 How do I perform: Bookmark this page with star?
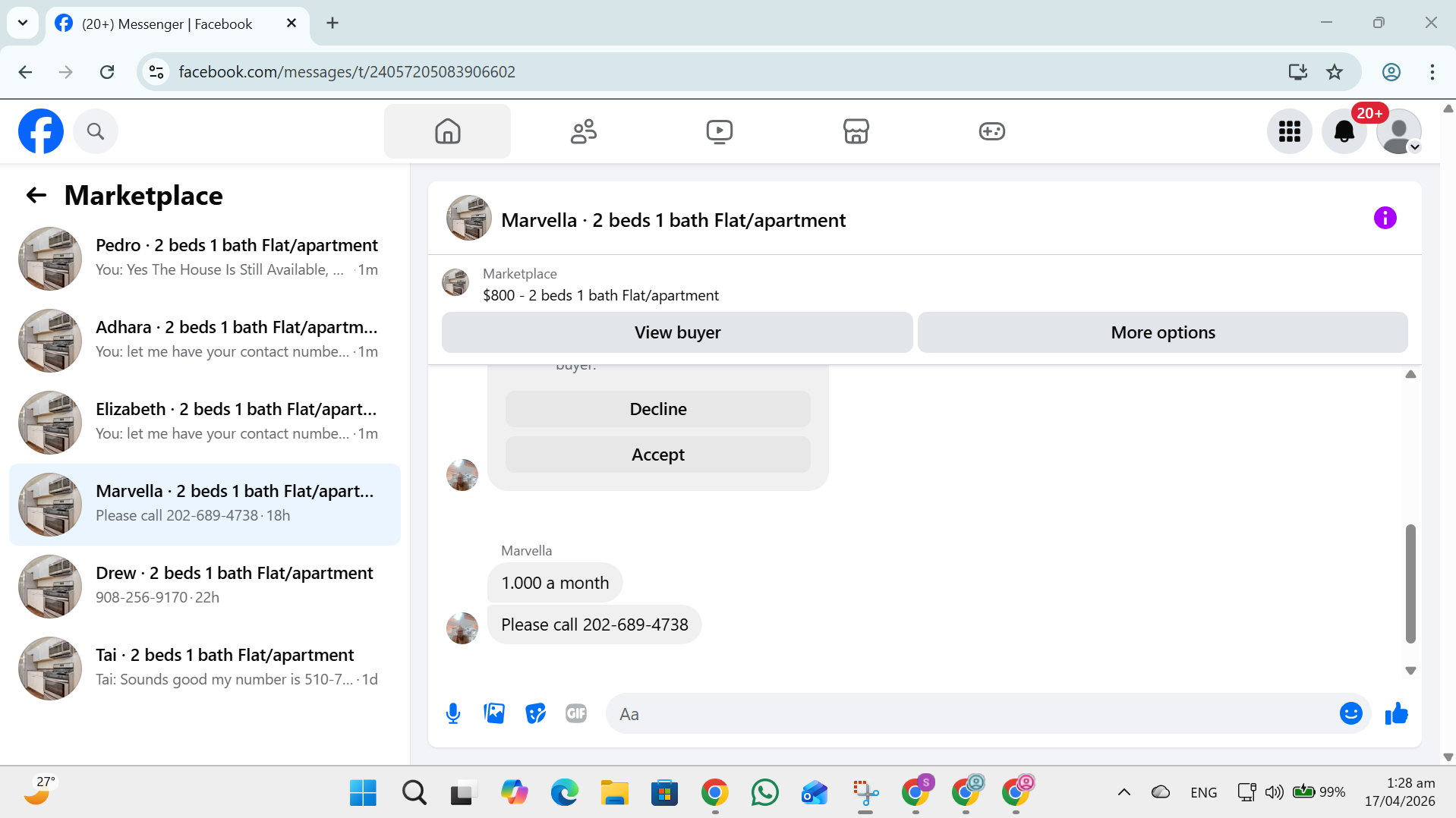[x=1335, y=72]
